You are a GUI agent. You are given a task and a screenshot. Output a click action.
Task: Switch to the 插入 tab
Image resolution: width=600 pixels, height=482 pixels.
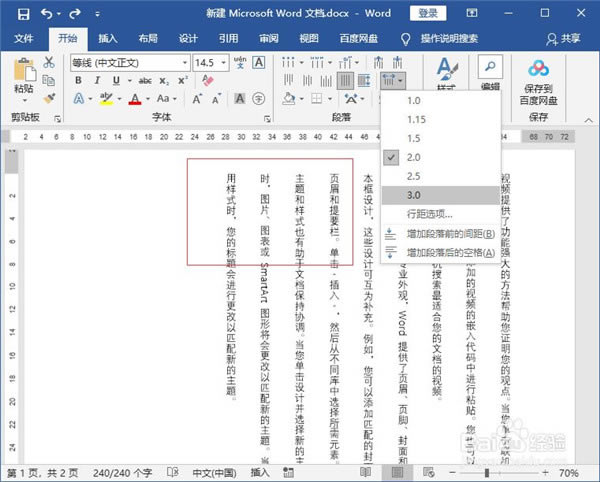tap(108, 38)
